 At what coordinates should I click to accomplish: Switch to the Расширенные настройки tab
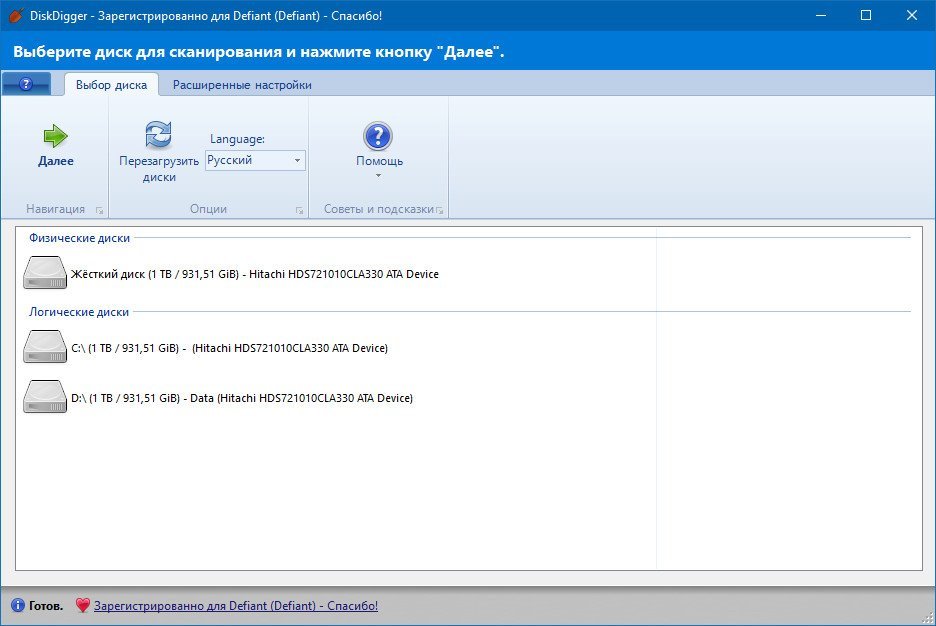coord(242,85)
